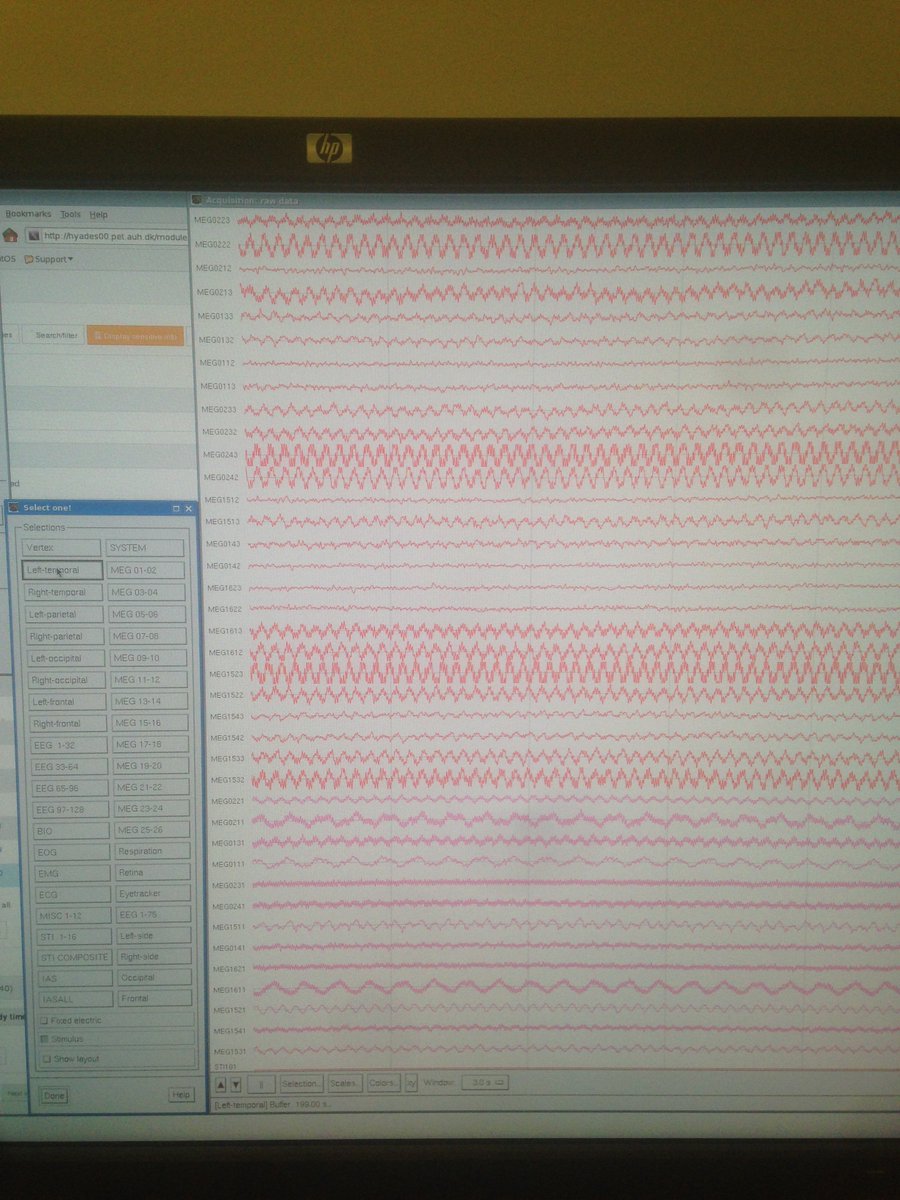900x1200 pixels.
Task: Click the scroll-up arrow under the MEG traces
Action: [x=222, y=1084]
